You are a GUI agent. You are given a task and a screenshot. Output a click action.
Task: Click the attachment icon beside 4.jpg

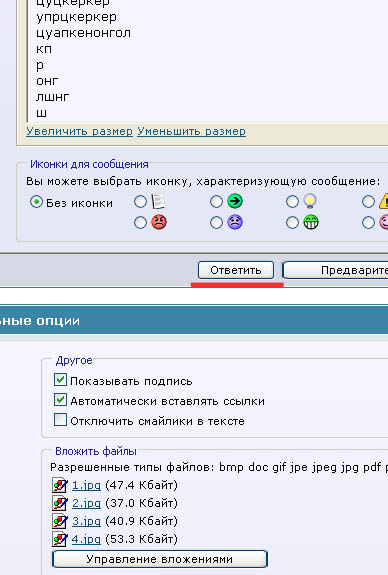(60, 539)
